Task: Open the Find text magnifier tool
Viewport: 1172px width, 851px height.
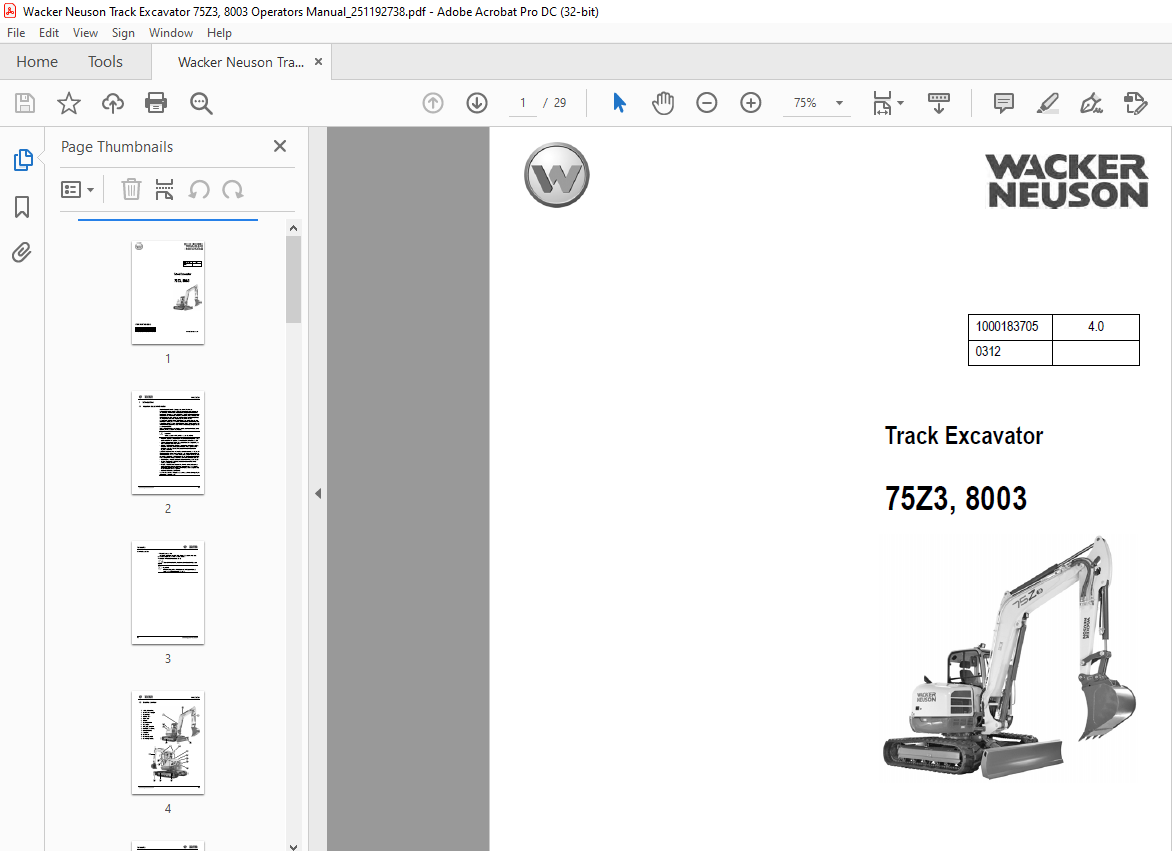Action: pyautogui.click(x=201, y=103)
